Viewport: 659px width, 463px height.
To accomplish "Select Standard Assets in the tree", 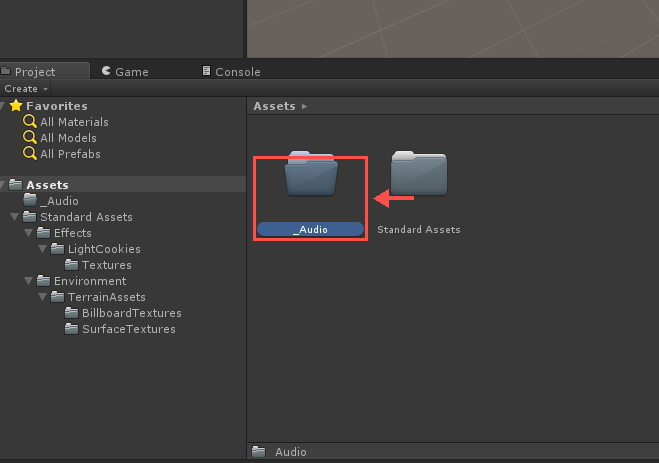I will pyautogui.click(x=86, y=217).
